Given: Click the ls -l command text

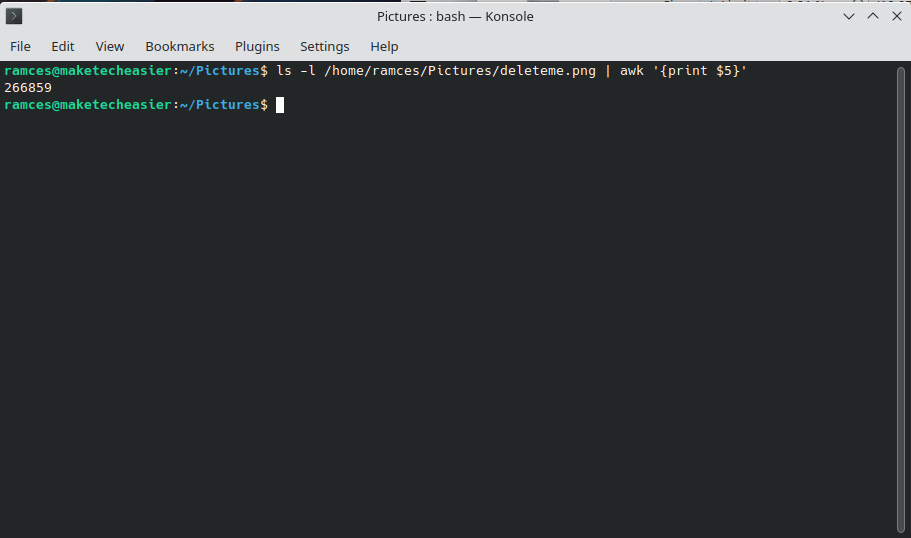Looking at the screenshot, I should [x=296, y=71].
